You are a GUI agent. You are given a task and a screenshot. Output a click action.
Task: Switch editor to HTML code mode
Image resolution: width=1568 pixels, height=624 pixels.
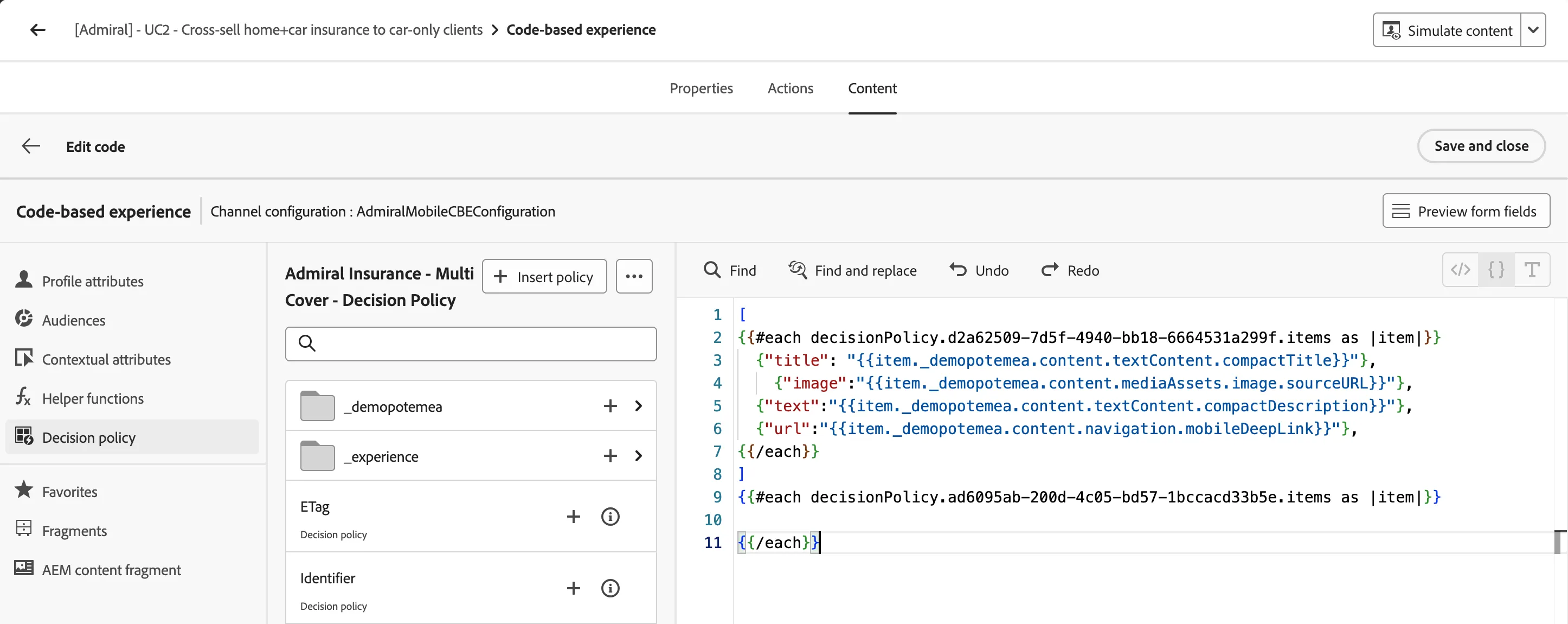1460,269
